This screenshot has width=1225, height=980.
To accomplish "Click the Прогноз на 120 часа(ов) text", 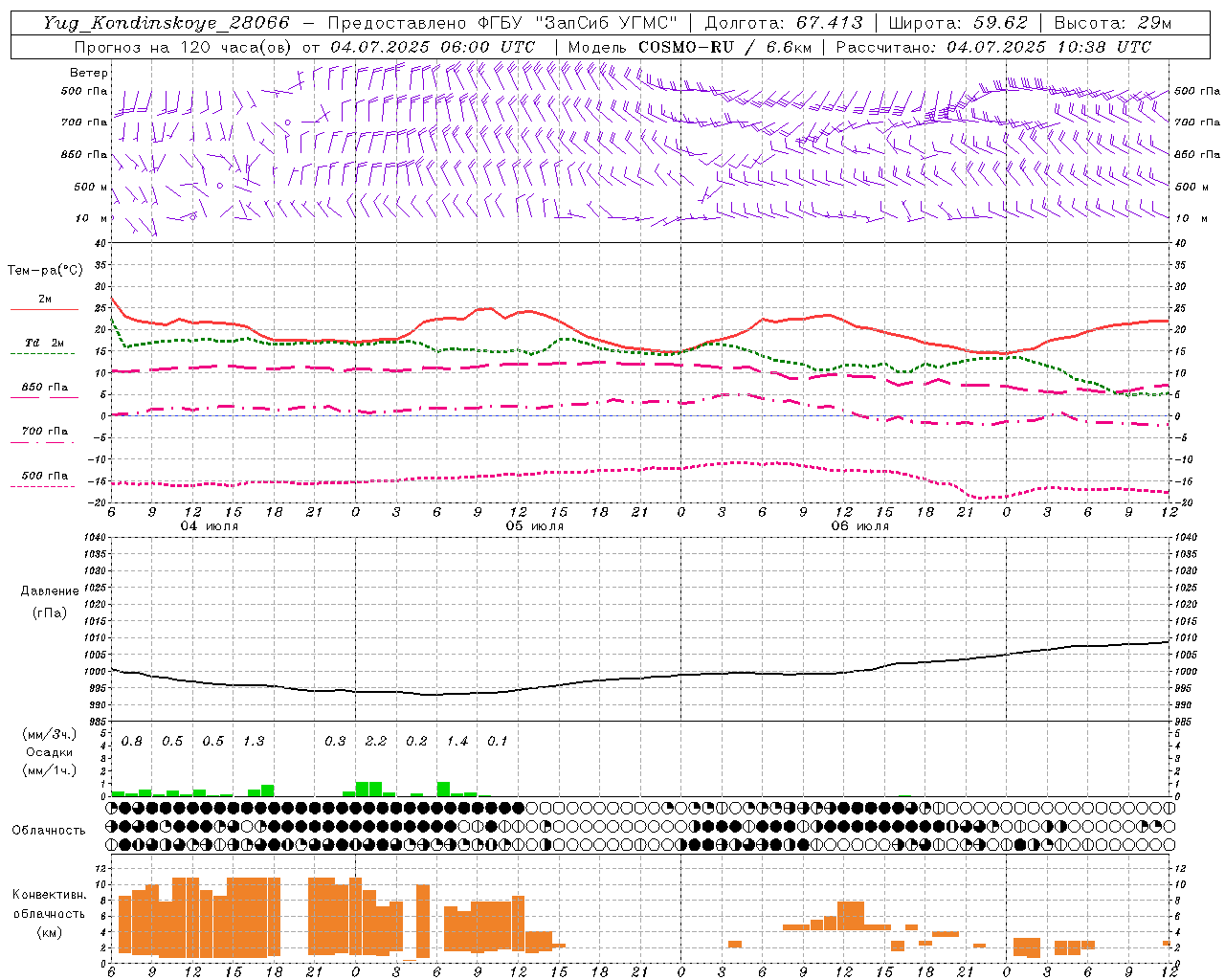I will click(x=184, y=47).
